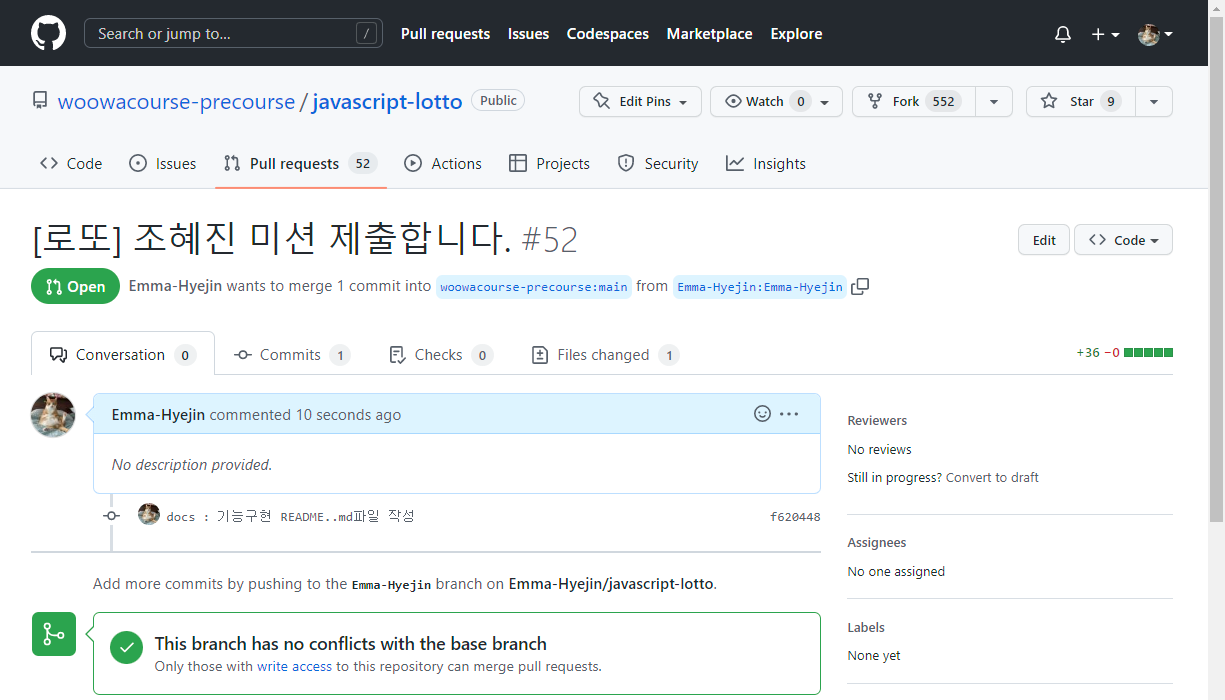Select the Pull requests repository tab
This screenshot has height=700, width=1225.
point(300,163)
